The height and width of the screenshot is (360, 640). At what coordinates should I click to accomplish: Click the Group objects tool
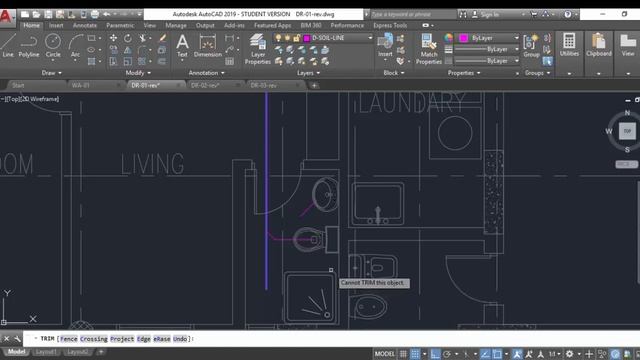[531, 45]
